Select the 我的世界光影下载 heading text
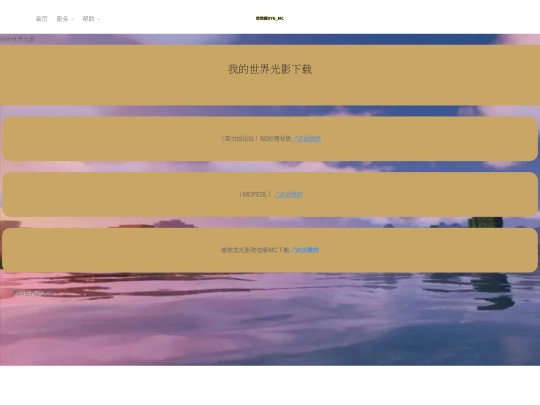Screen dimensions: 540x405 270,69
